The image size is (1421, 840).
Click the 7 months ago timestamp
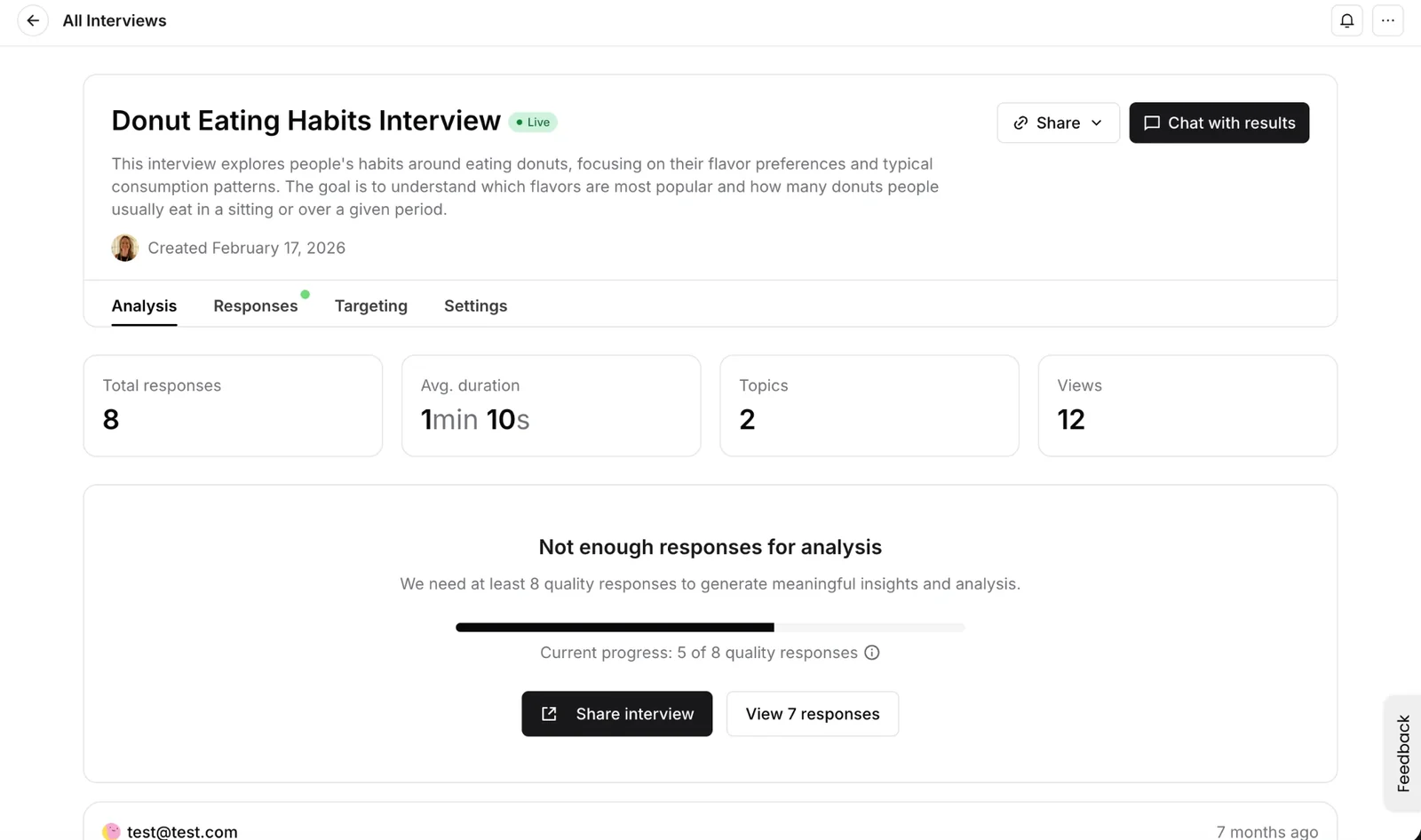pyautogui.click(x=1267, y=832)
